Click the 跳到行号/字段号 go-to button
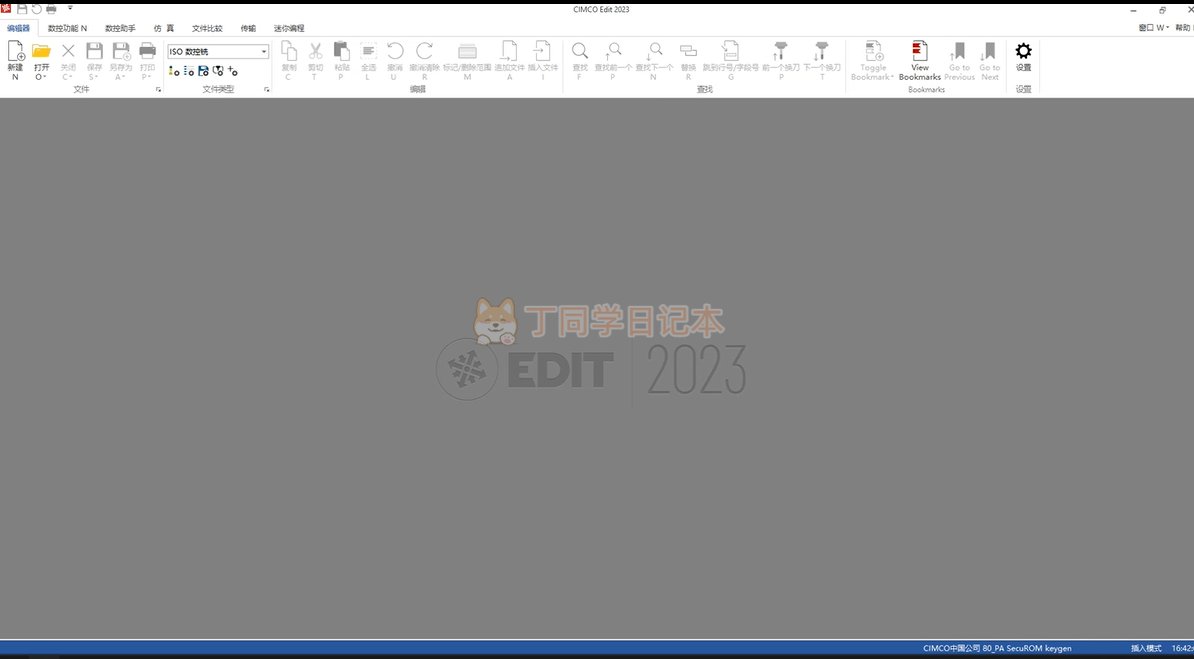The width and height of the screenshot is (1194, 659). coord(730,60)
